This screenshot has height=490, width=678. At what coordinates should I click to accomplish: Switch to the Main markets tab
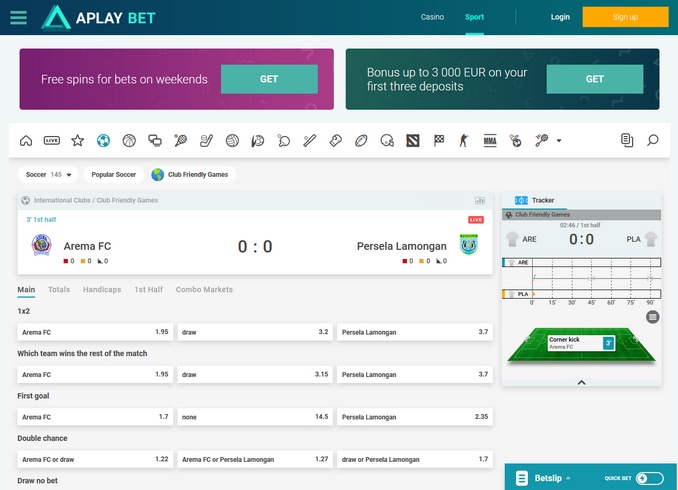(x=26, y=289)
